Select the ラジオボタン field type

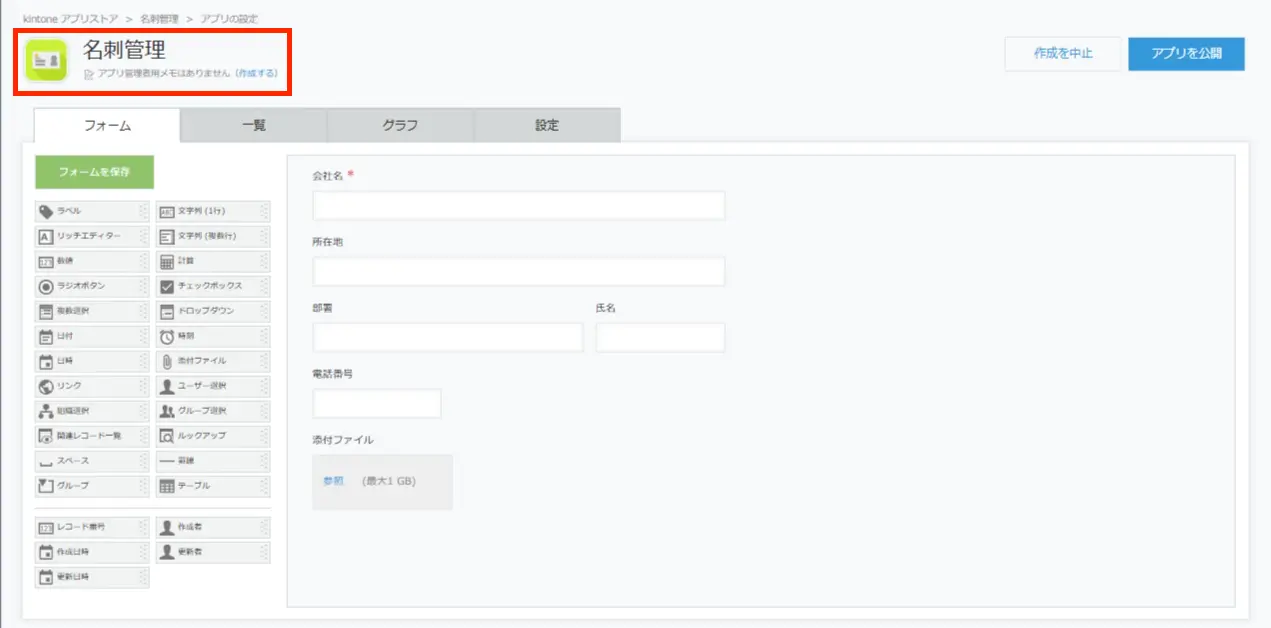[x=90, y=286]
